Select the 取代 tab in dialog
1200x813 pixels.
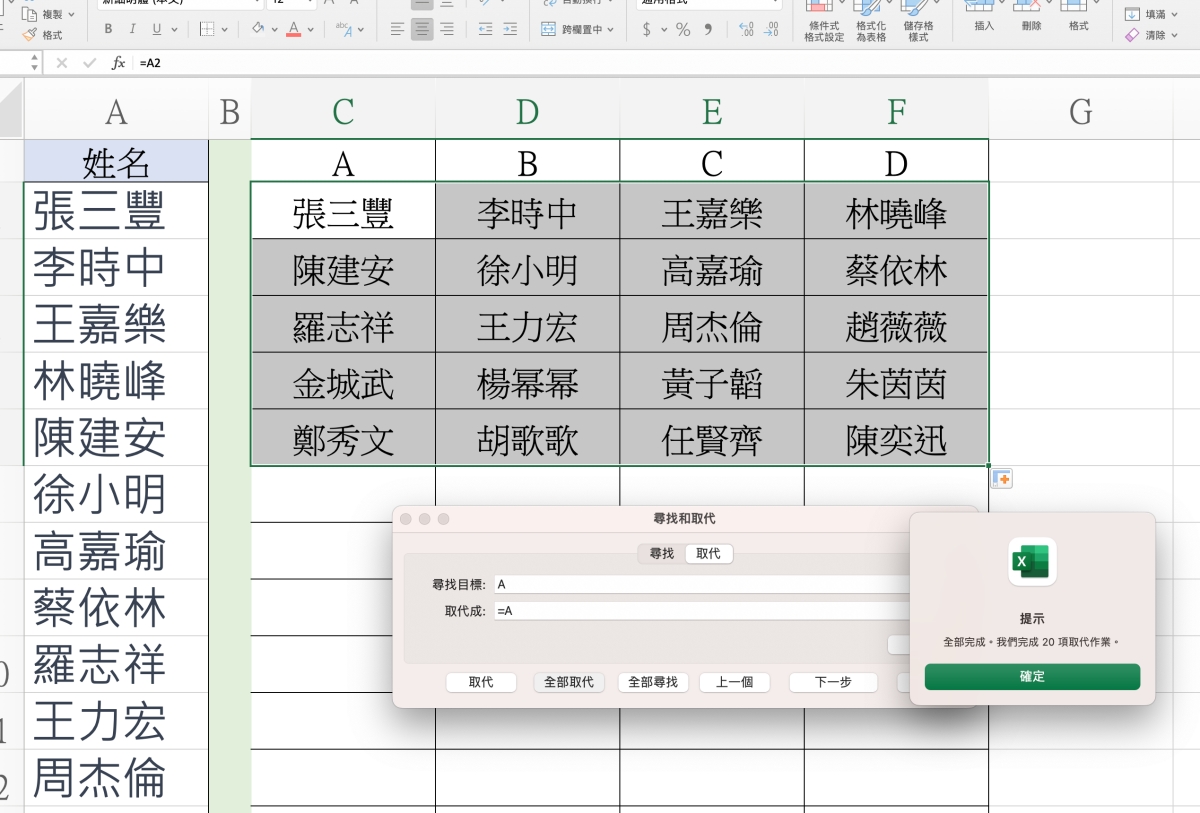[x=708, y=553]
